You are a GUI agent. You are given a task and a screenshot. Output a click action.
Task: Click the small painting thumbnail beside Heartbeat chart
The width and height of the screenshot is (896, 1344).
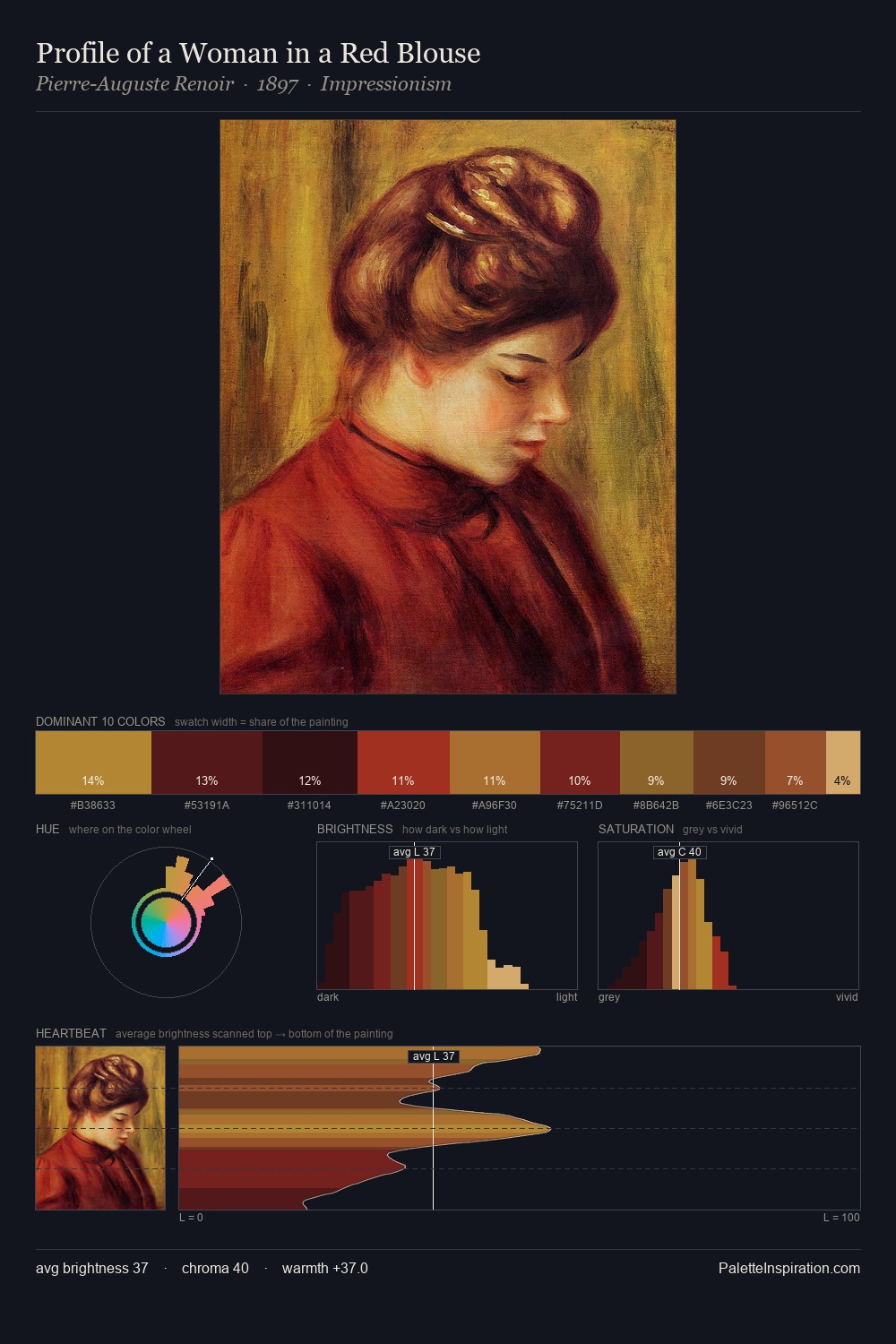pyautogui.click(x=100, y=1128)
